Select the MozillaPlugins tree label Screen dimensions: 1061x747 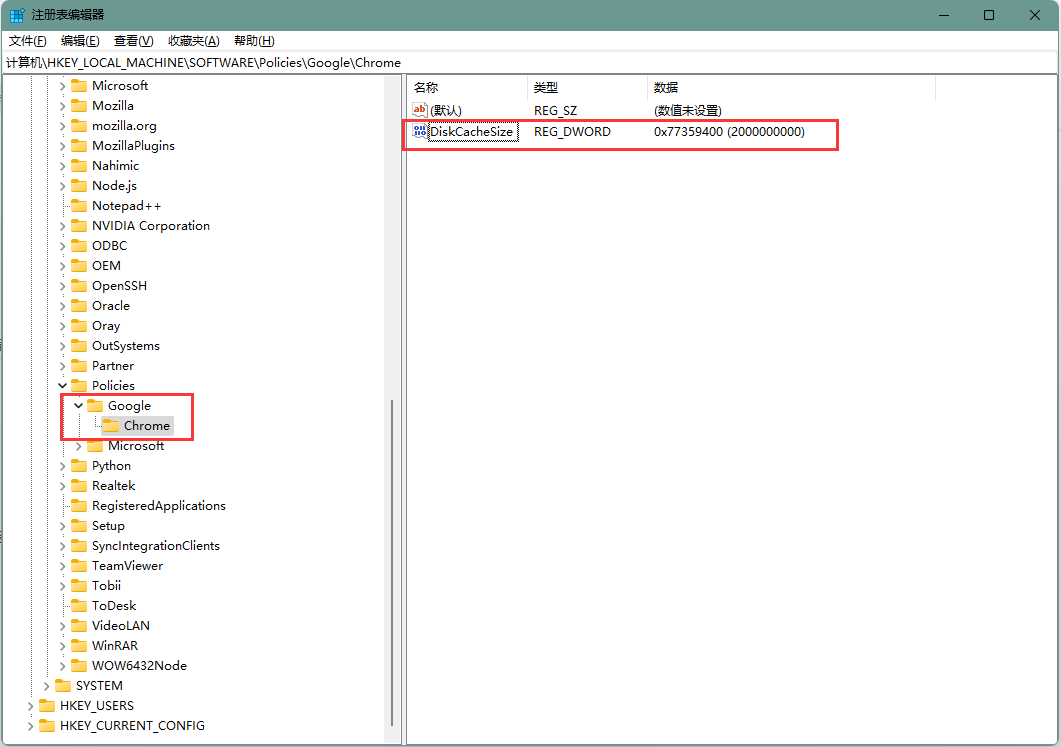pos(133,146)
